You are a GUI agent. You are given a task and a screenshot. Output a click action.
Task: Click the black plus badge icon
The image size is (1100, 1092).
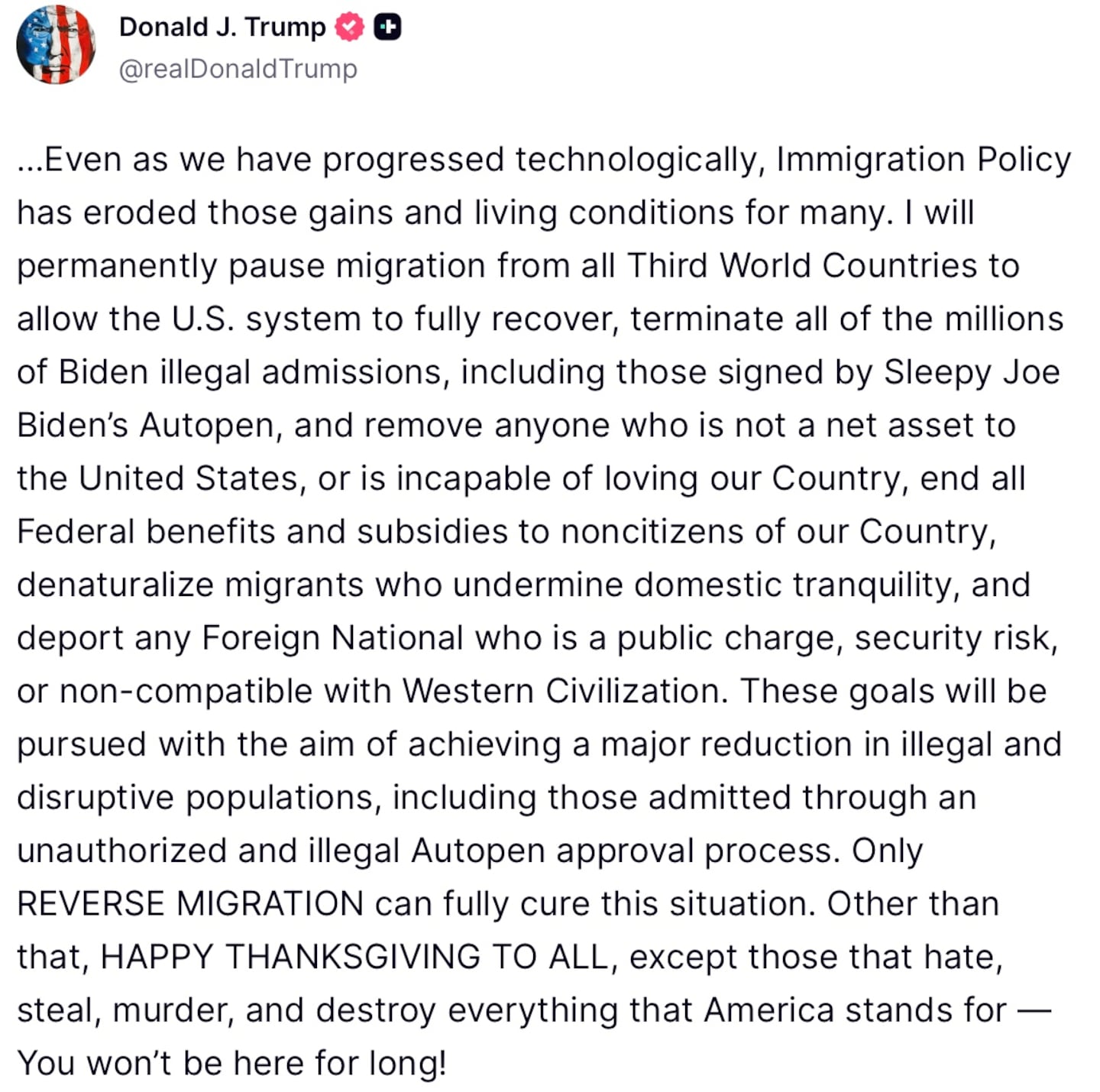click(x=387, y=28)
